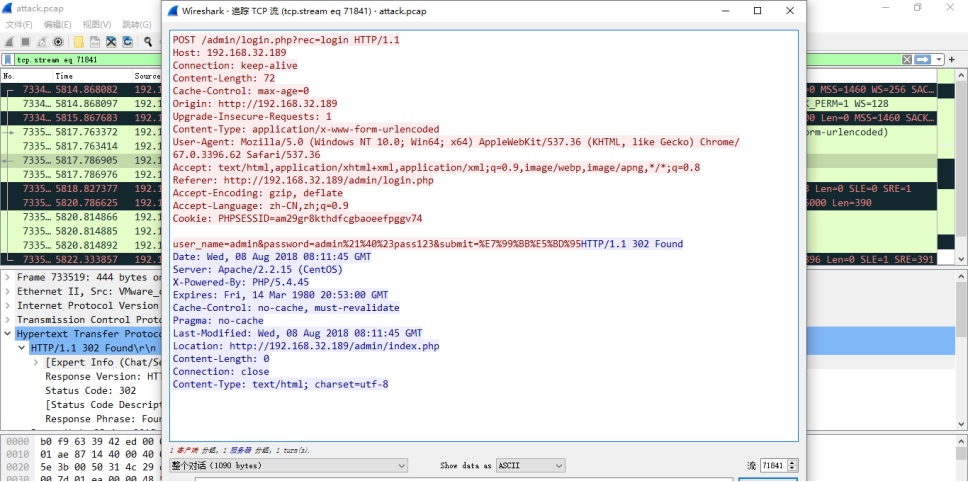Click the Server: Apache/2.2.15 (CentOS) line
Viewport: 969px width, 482px height.
coord(258,269)
